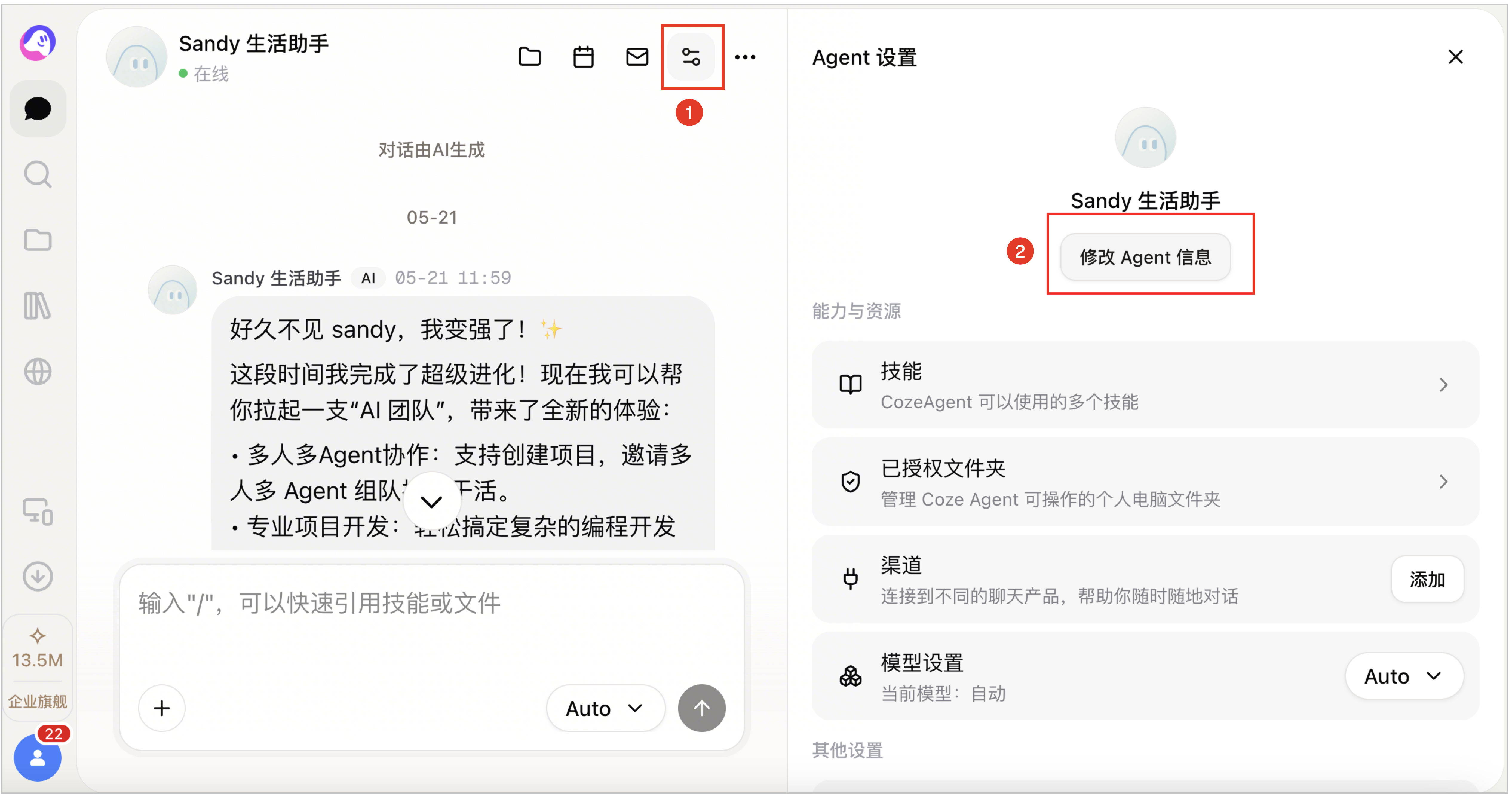This screenshot has height=796, width=1512.
Task: Expand the 已授权文件夹 settings row
Action: (1145, 482)
